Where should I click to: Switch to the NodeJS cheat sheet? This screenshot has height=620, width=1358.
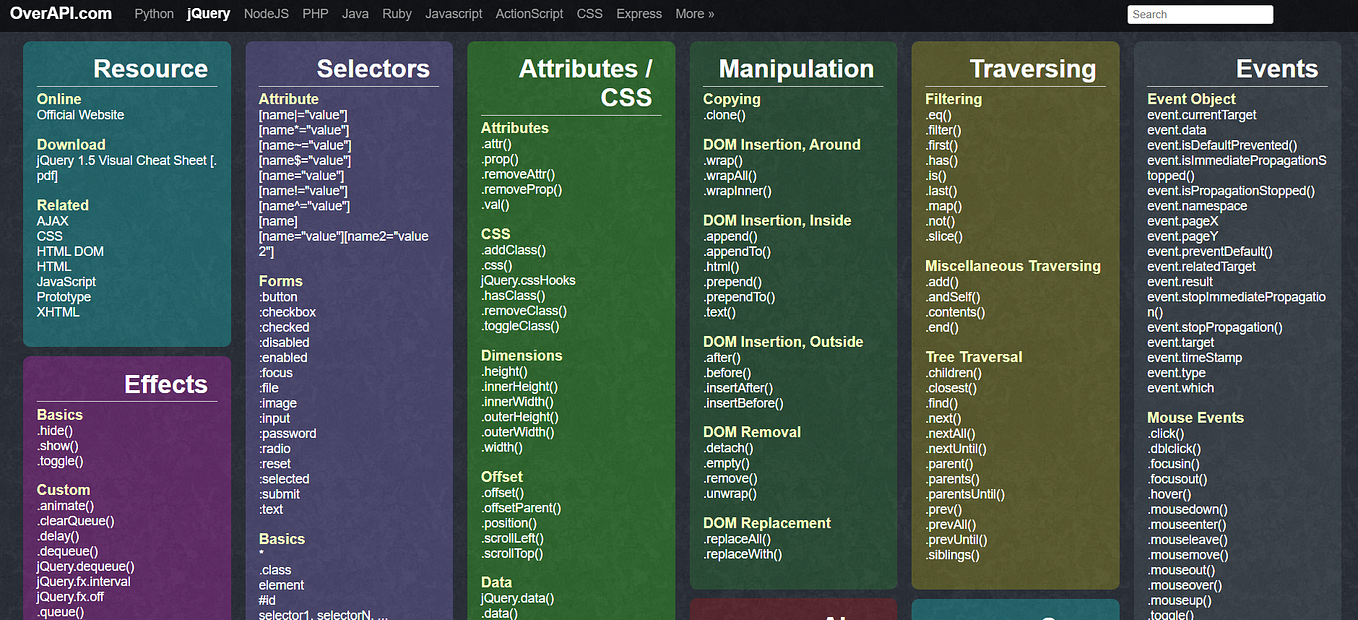(x=266, y=13)
